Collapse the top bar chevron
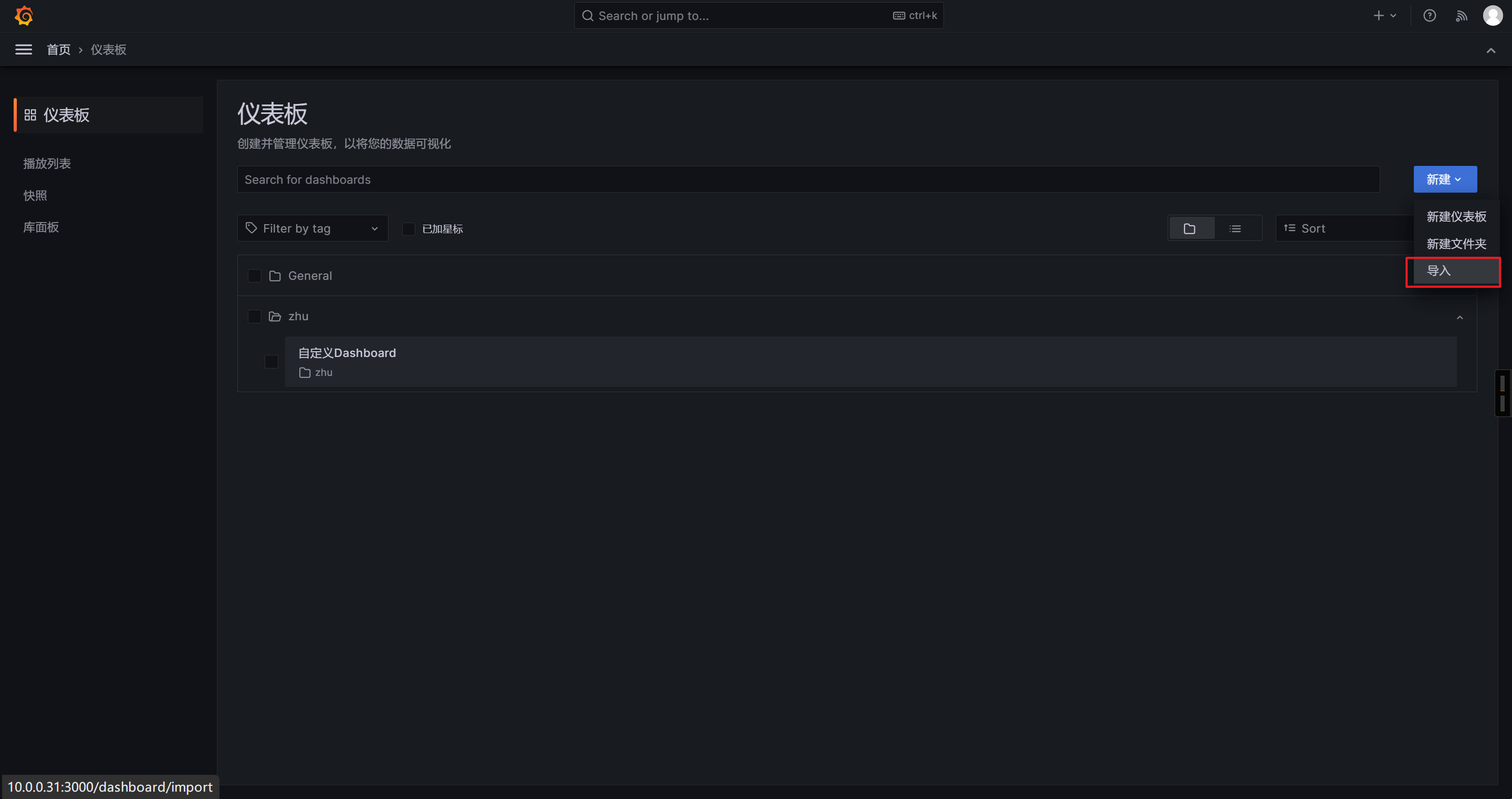The width and height of the screenshot is (1512, 799). (1490, 50)
